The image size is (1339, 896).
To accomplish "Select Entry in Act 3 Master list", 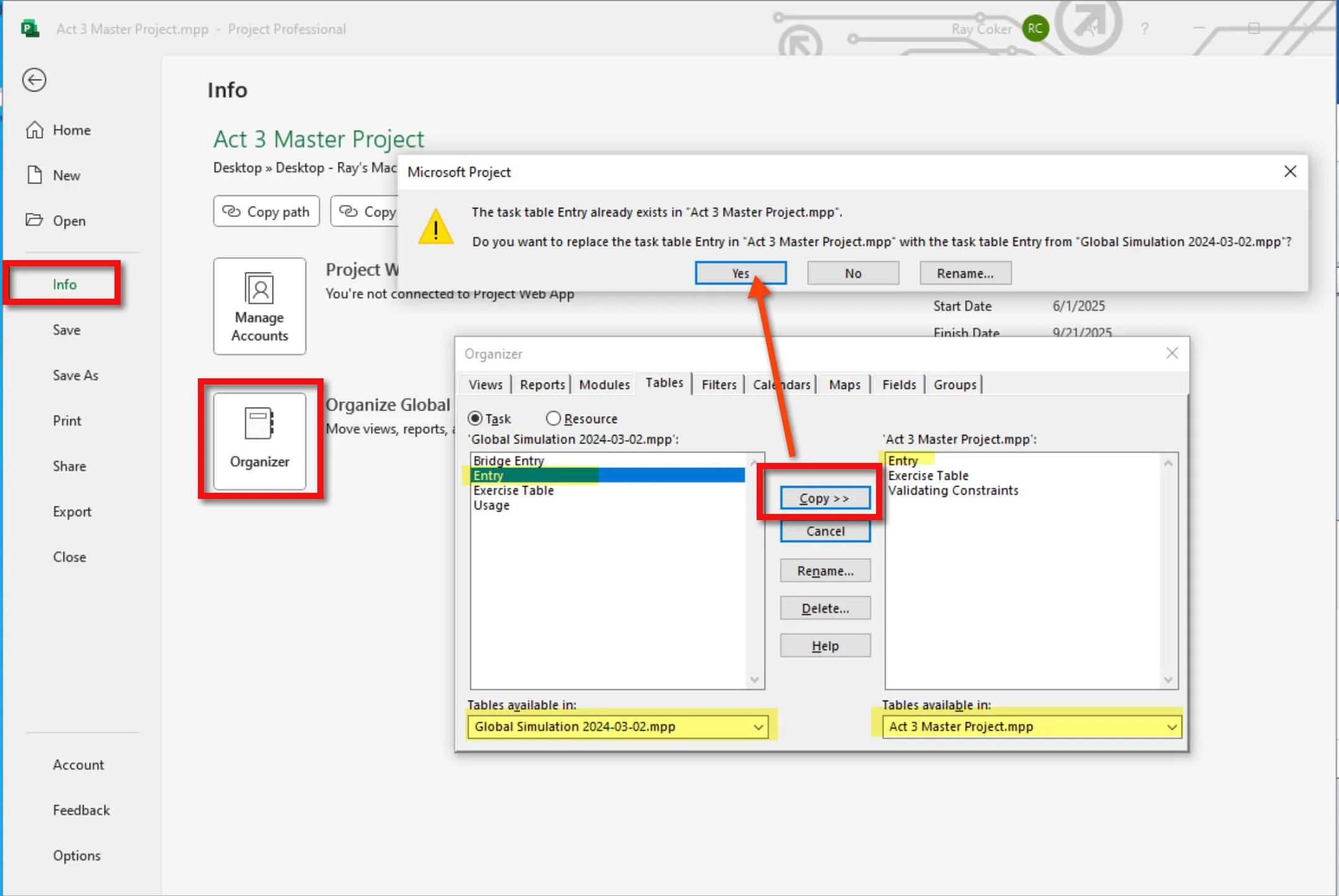I will 1023,460.
